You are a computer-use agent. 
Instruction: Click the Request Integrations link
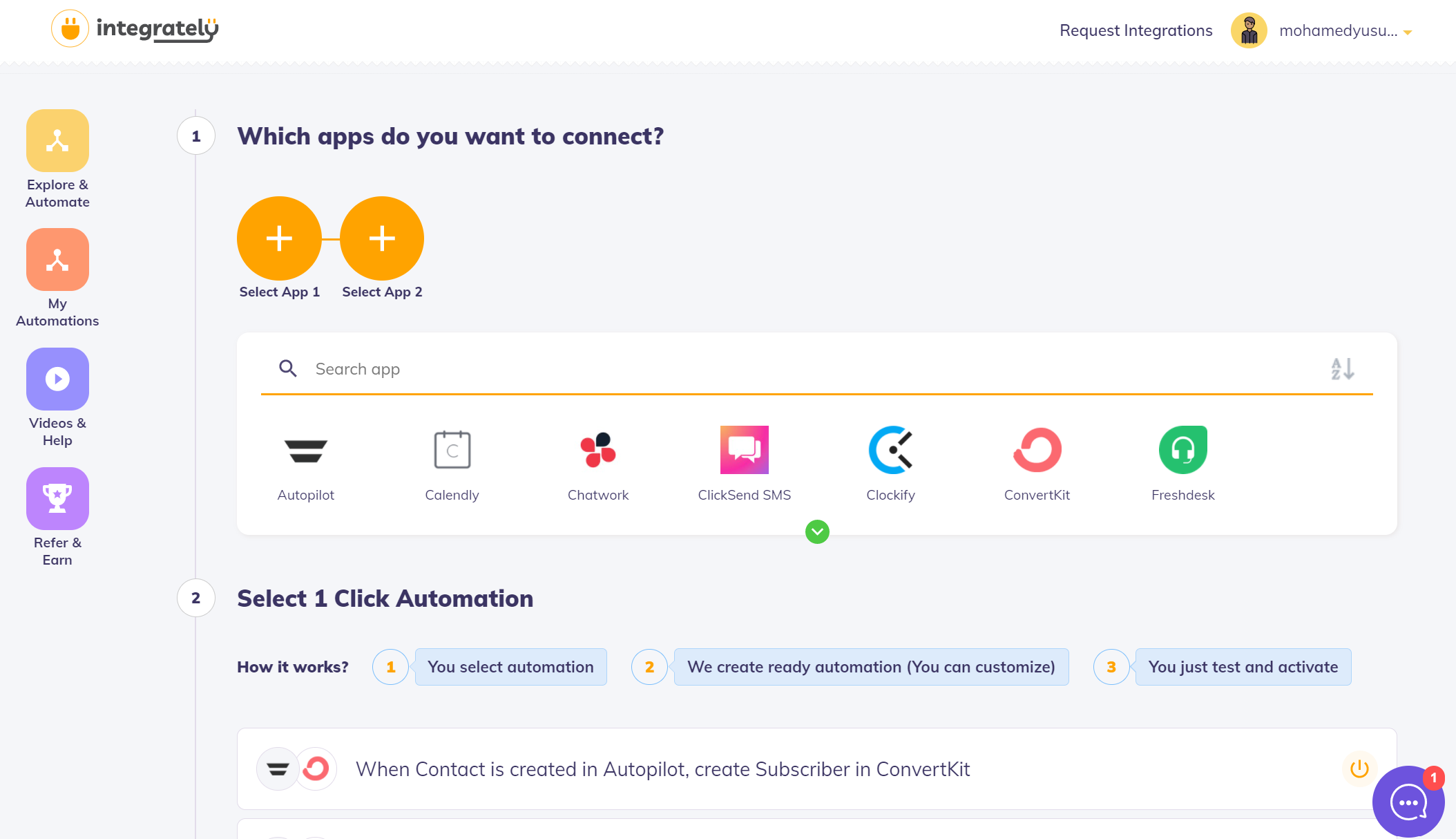coord(1136,30)
